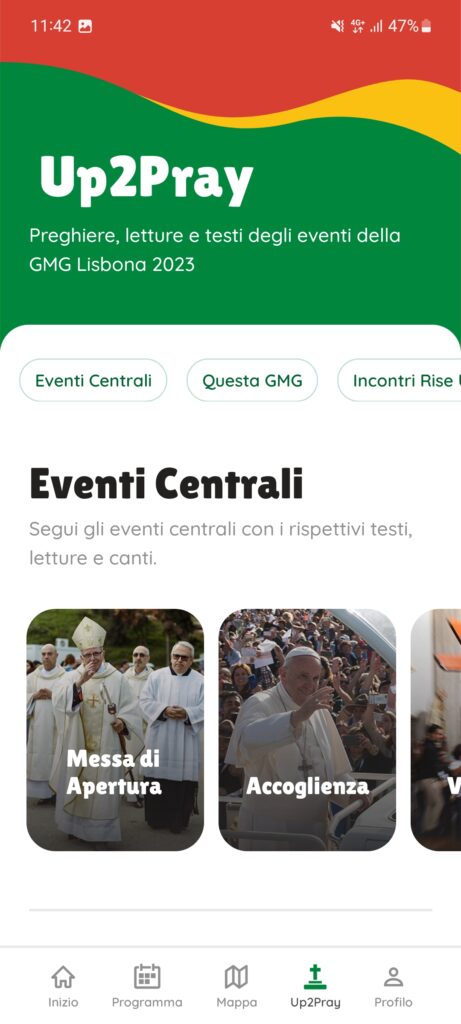Open the Programma calendar icon
This screenshot has height=1024, width=461.
pyautogui.click(x=147, y=976)
